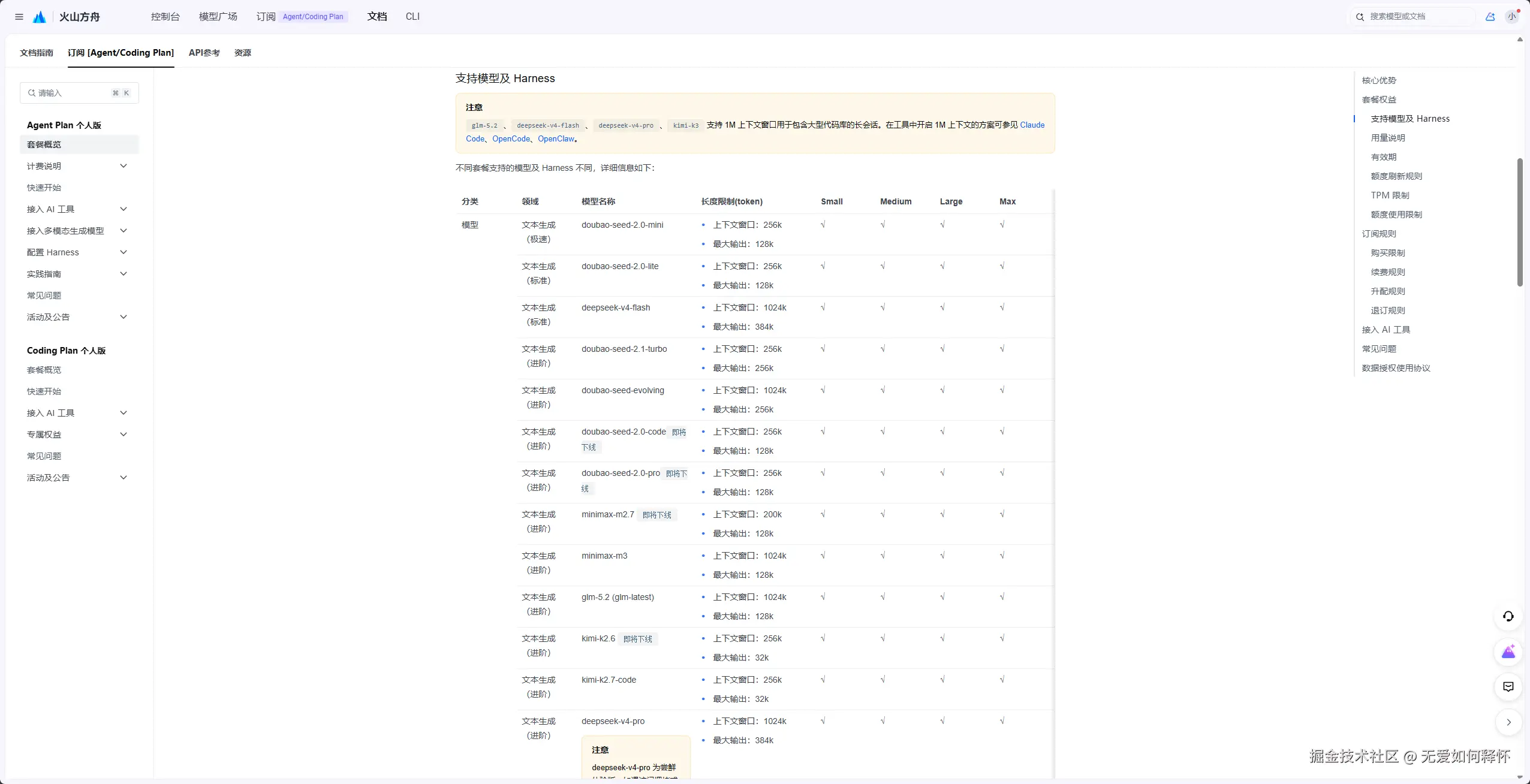The height and width of the screenshot is (784, 1530).
Task: Switch to the 资源 tab
Action: click(x=243, y=53)
